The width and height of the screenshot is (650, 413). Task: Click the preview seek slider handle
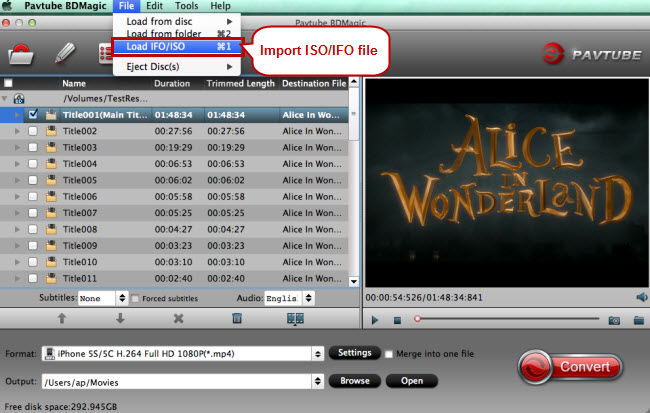[x=417, y=319]
